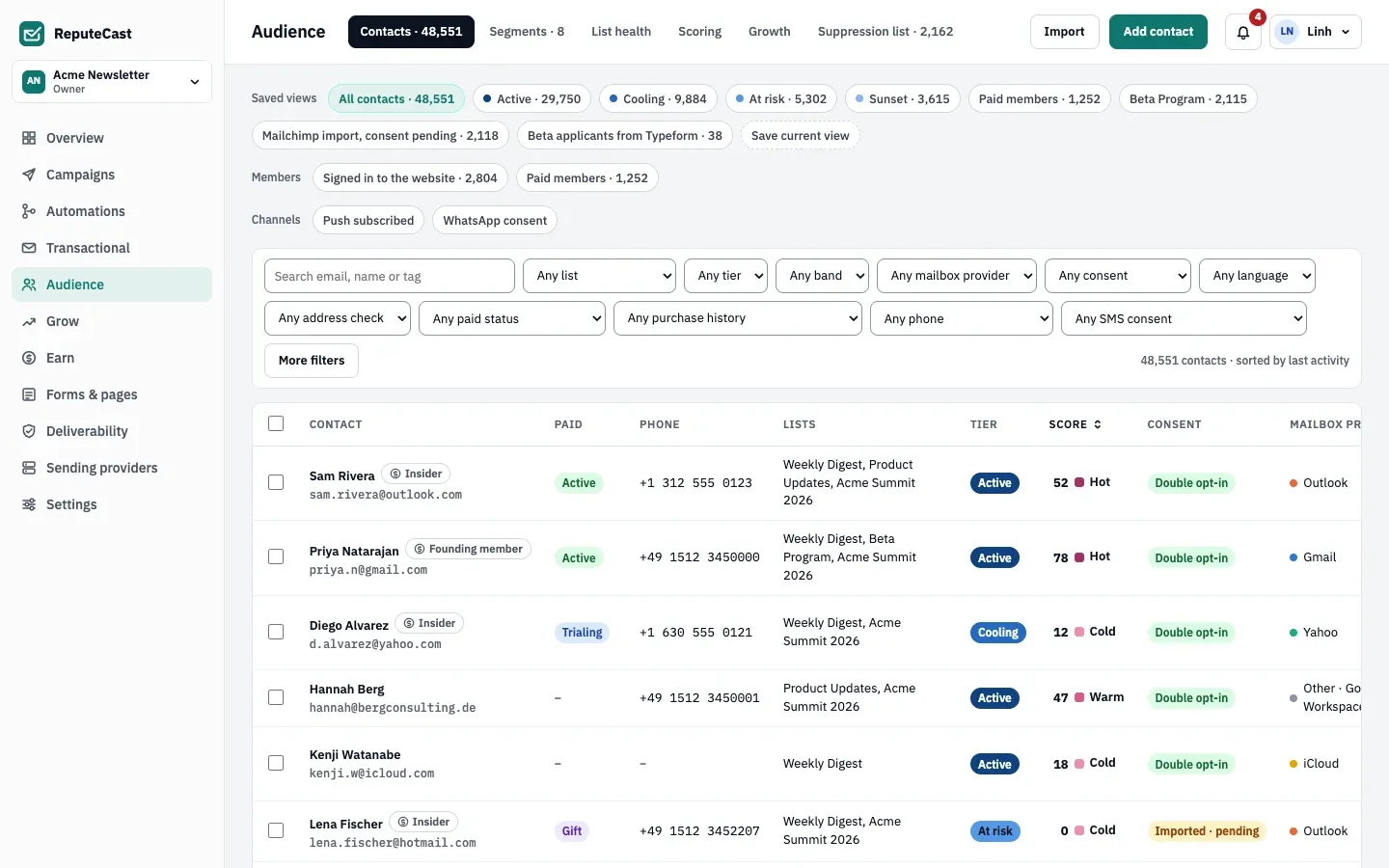Click the Score column sort arrows
Viewport: 1389px width, 868px height.
pos(1098,424)
